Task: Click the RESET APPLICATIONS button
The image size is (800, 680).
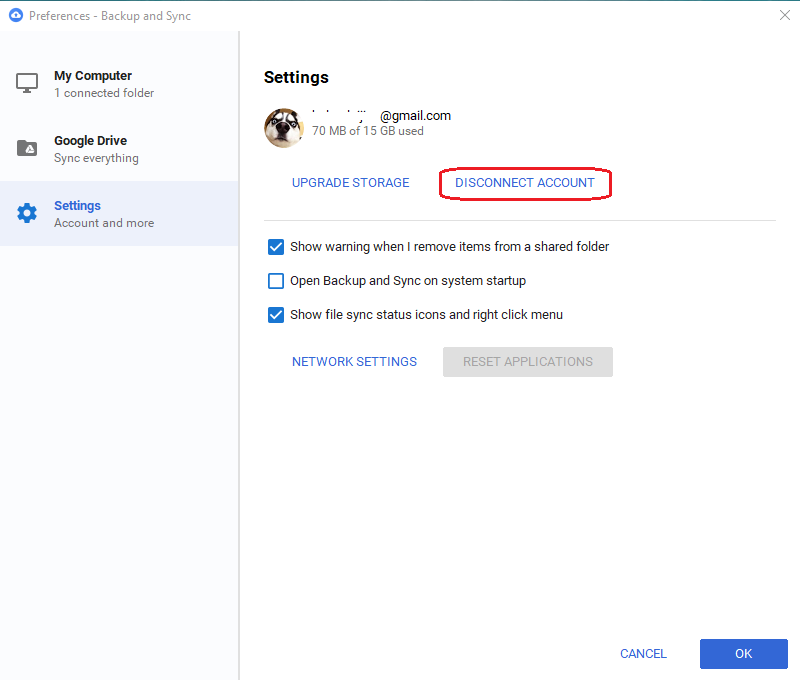Action: tap(527, 361)
